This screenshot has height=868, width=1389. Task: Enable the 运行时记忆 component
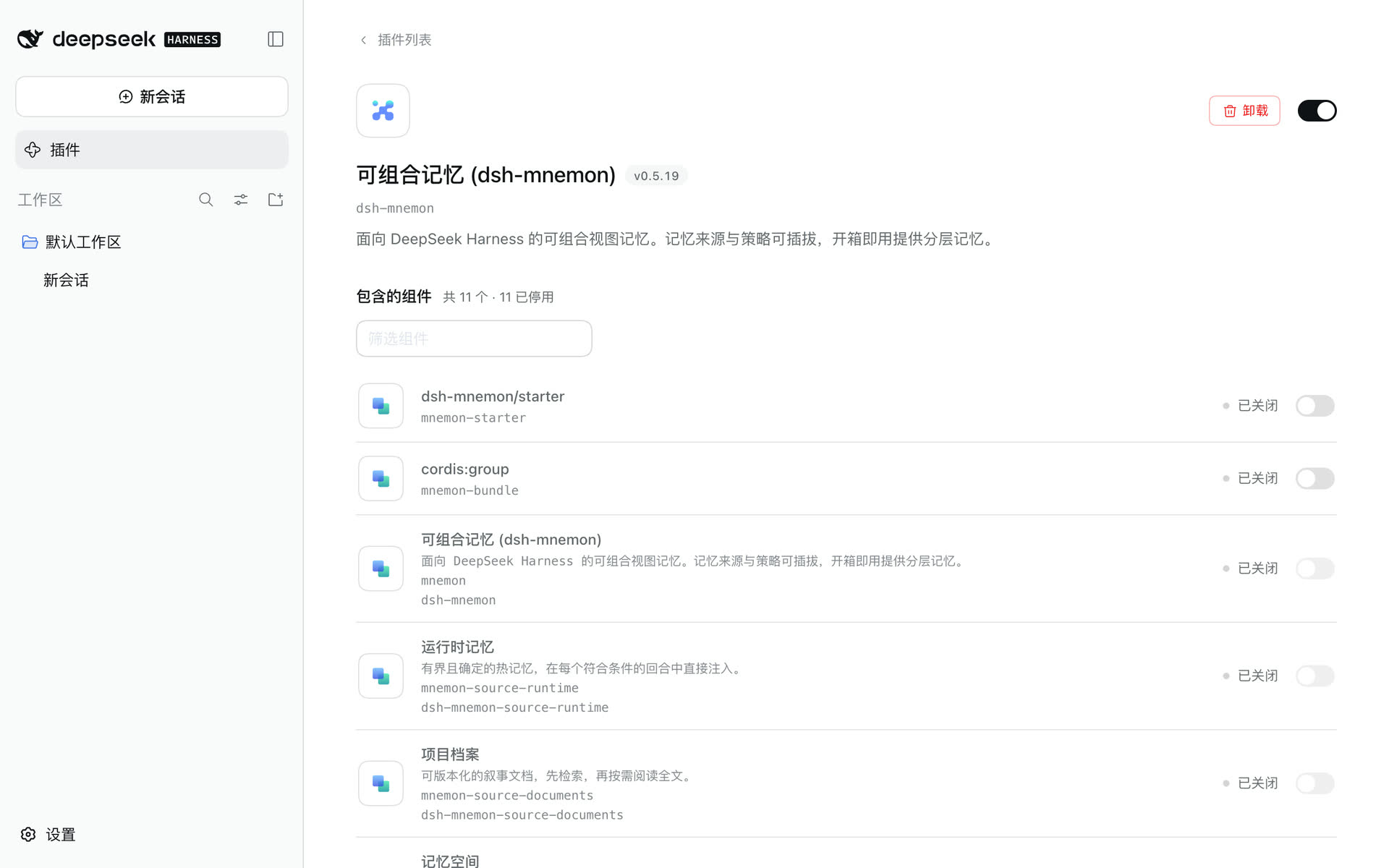pos(1314,676)
